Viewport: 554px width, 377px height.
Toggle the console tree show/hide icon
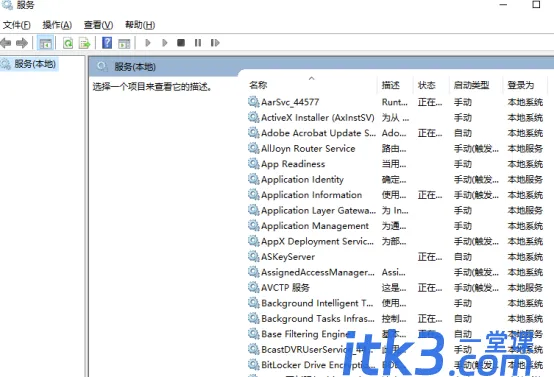click(x=45, y=43)
